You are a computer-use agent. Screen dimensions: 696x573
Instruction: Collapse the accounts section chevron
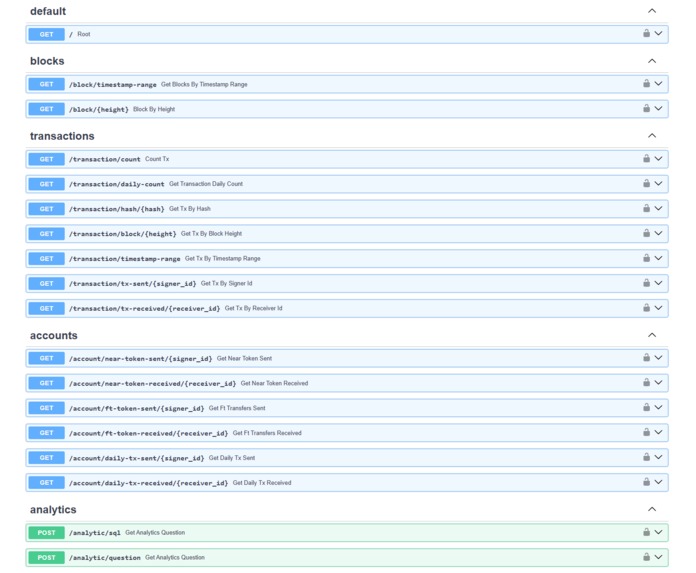[652, 335]
